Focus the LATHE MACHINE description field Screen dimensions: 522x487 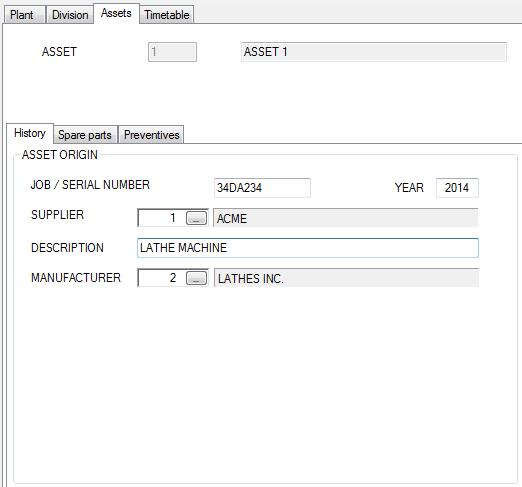308,248
